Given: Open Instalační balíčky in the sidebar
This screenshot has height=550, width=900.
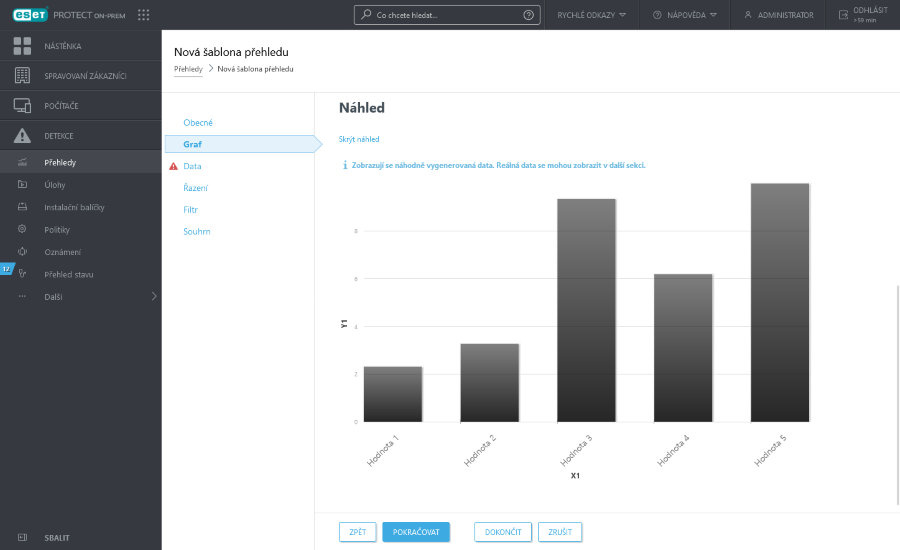Looking at the screenshot, I should coord(80,207).
